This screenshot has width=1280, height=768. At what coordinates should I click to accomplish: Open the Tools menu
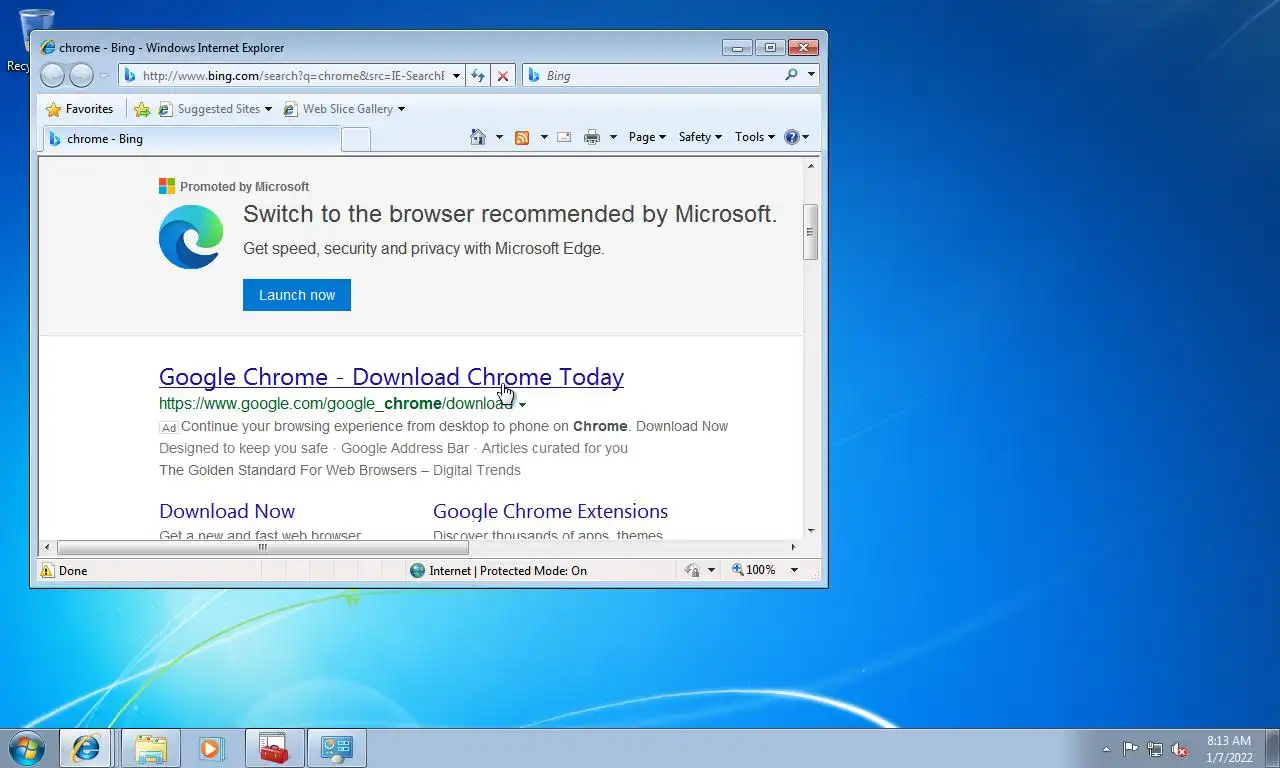pos(754,137)
